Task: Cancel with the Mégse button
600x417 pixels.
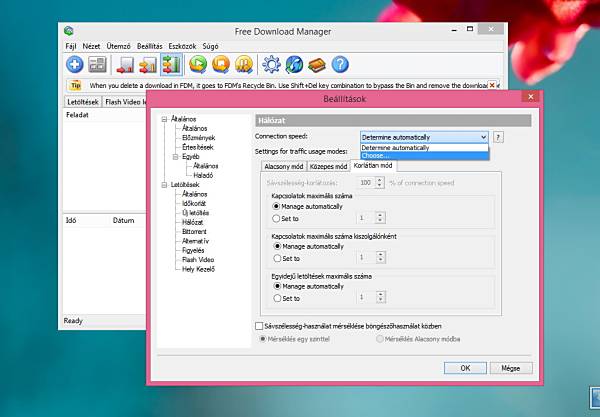Action: click(511, 368)
